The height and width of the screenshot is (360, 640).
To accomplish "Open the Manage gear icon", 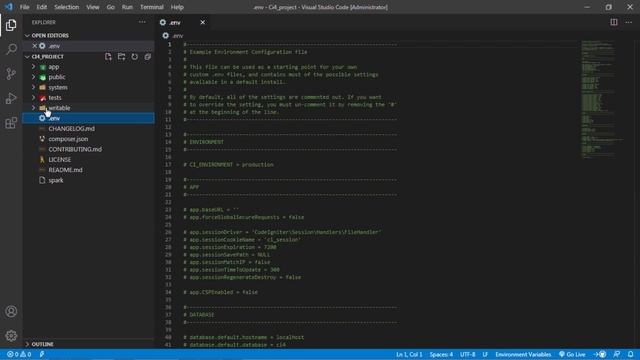I will pos(11,336).
